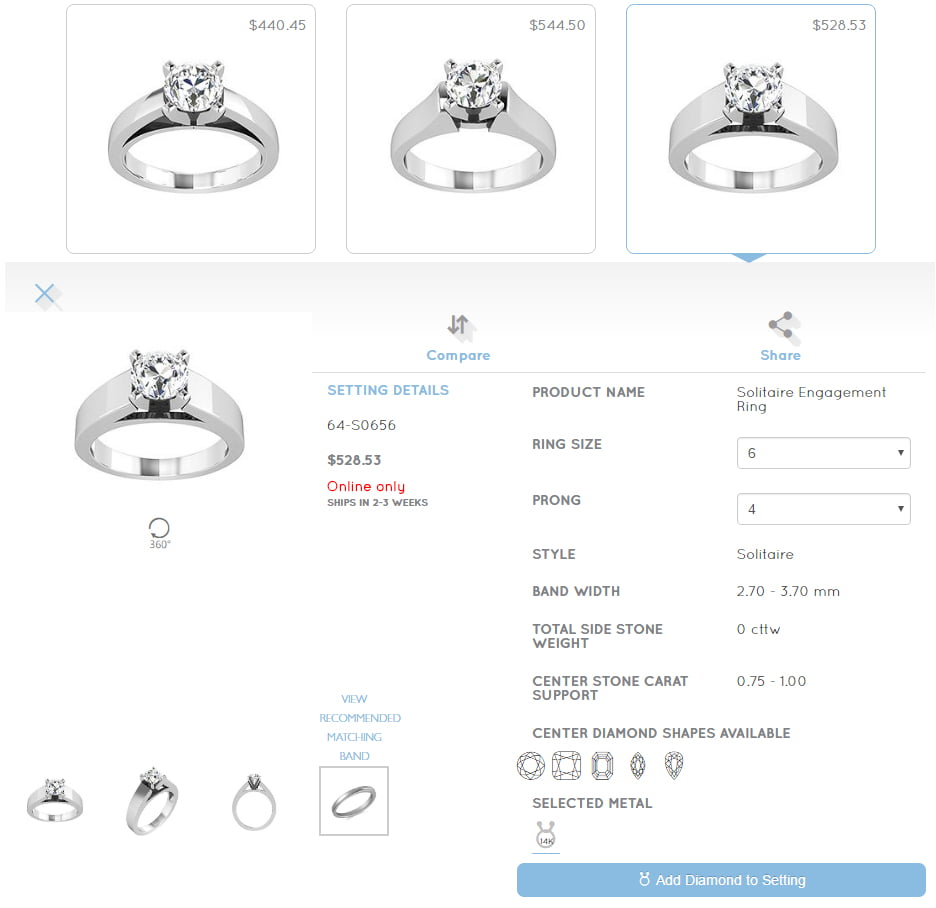
Task: Select the round diamond shape icon
Action: pyautogui.click(x=531, y=765)
